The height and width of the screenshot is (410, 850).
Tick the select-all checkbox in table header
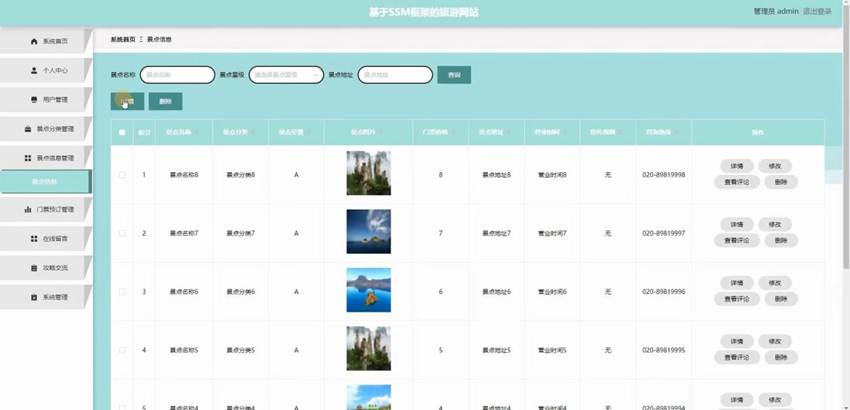pos(122,132)
